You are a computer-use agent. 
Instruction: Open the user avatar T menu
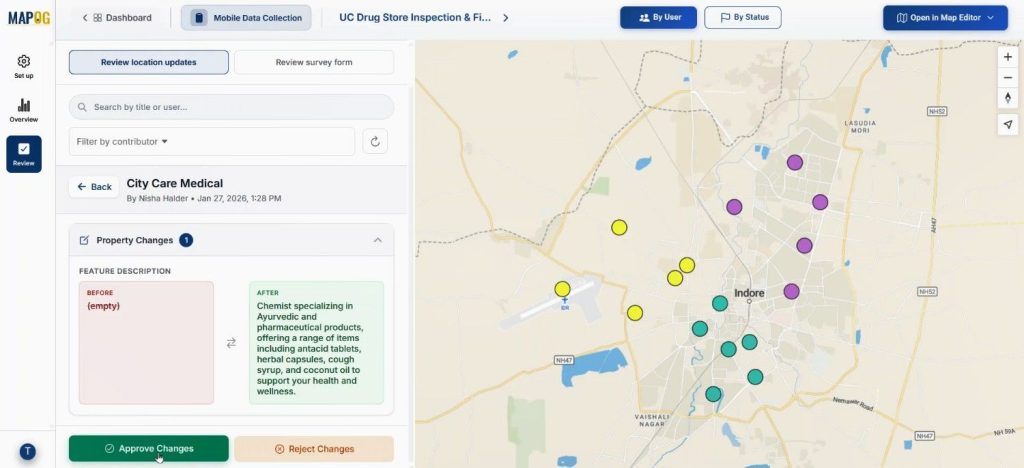click(27, 451)
